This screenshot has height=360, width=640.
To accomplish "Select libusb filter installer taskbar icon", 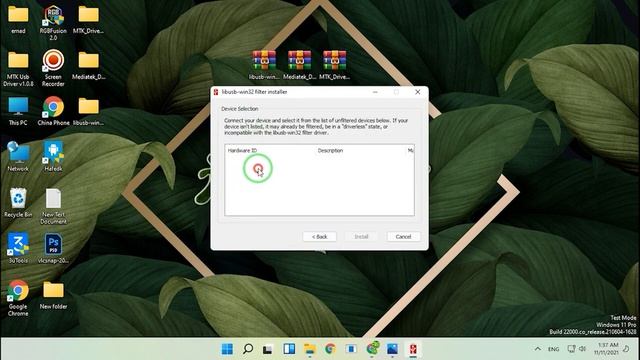I will [413, 349].
